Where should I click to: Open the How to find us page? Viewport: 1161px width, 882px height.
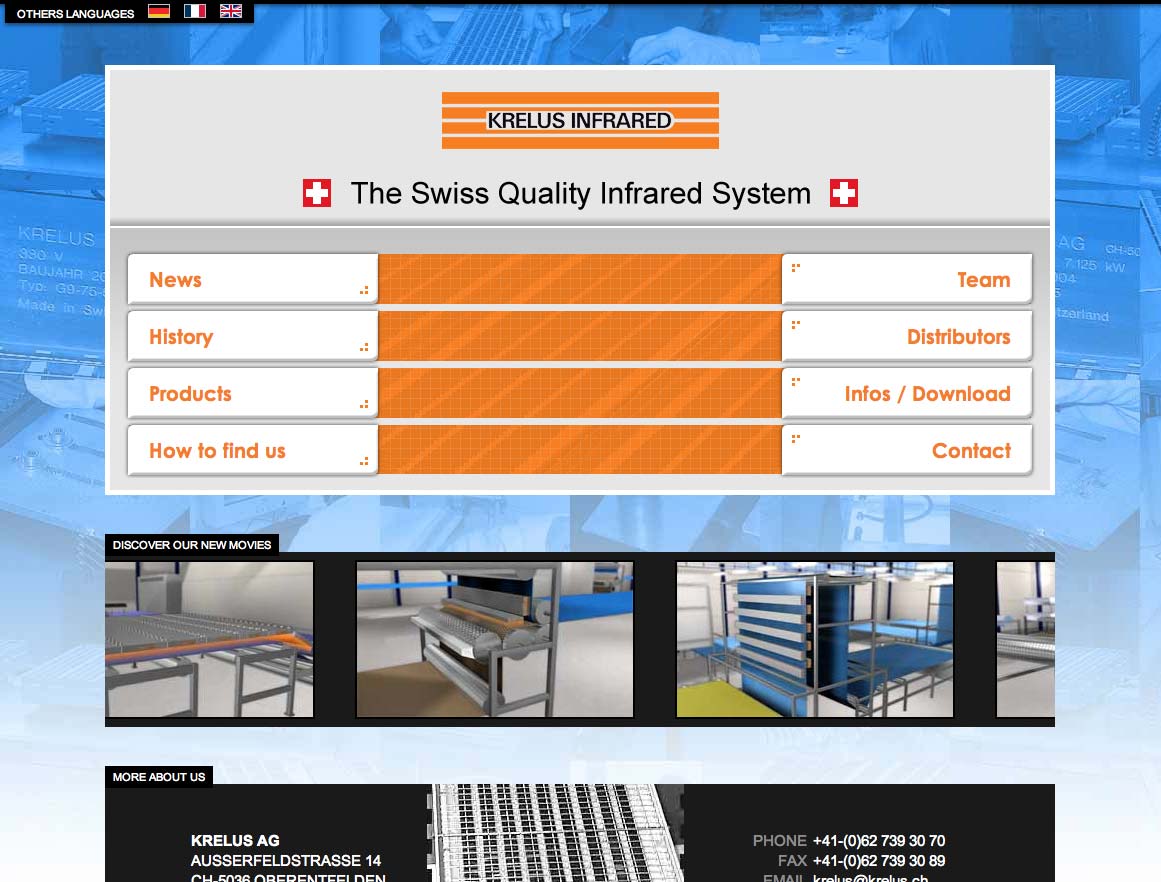coord(252,450)
